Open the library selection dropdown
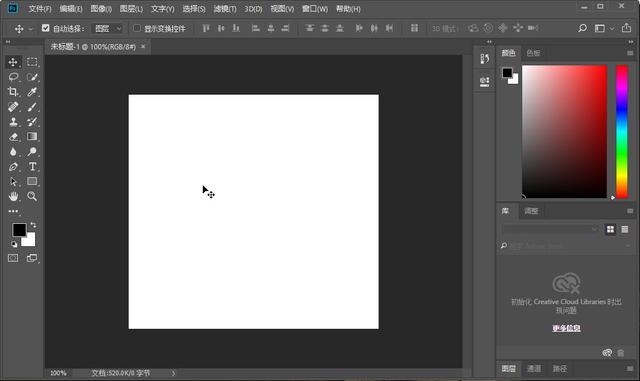This screenshot has height=381, width=640. pos(550,229)
